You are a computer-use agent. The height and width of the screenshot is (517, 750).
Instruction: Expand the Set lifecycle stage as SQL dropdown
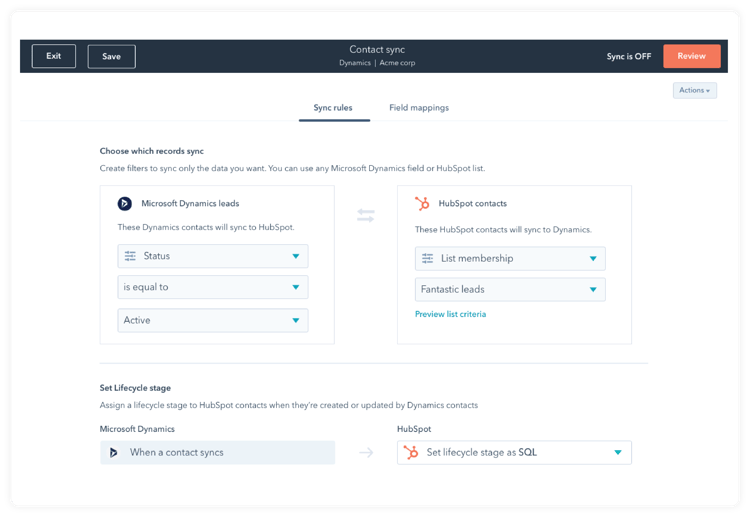[x=515, y=452]
